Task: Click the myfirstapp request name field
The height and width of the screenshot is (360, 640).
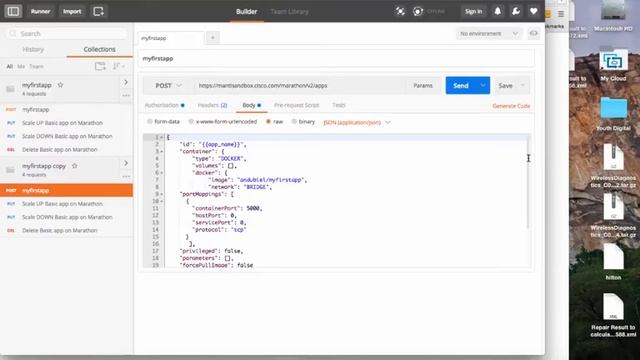Action: coord(336,58)
